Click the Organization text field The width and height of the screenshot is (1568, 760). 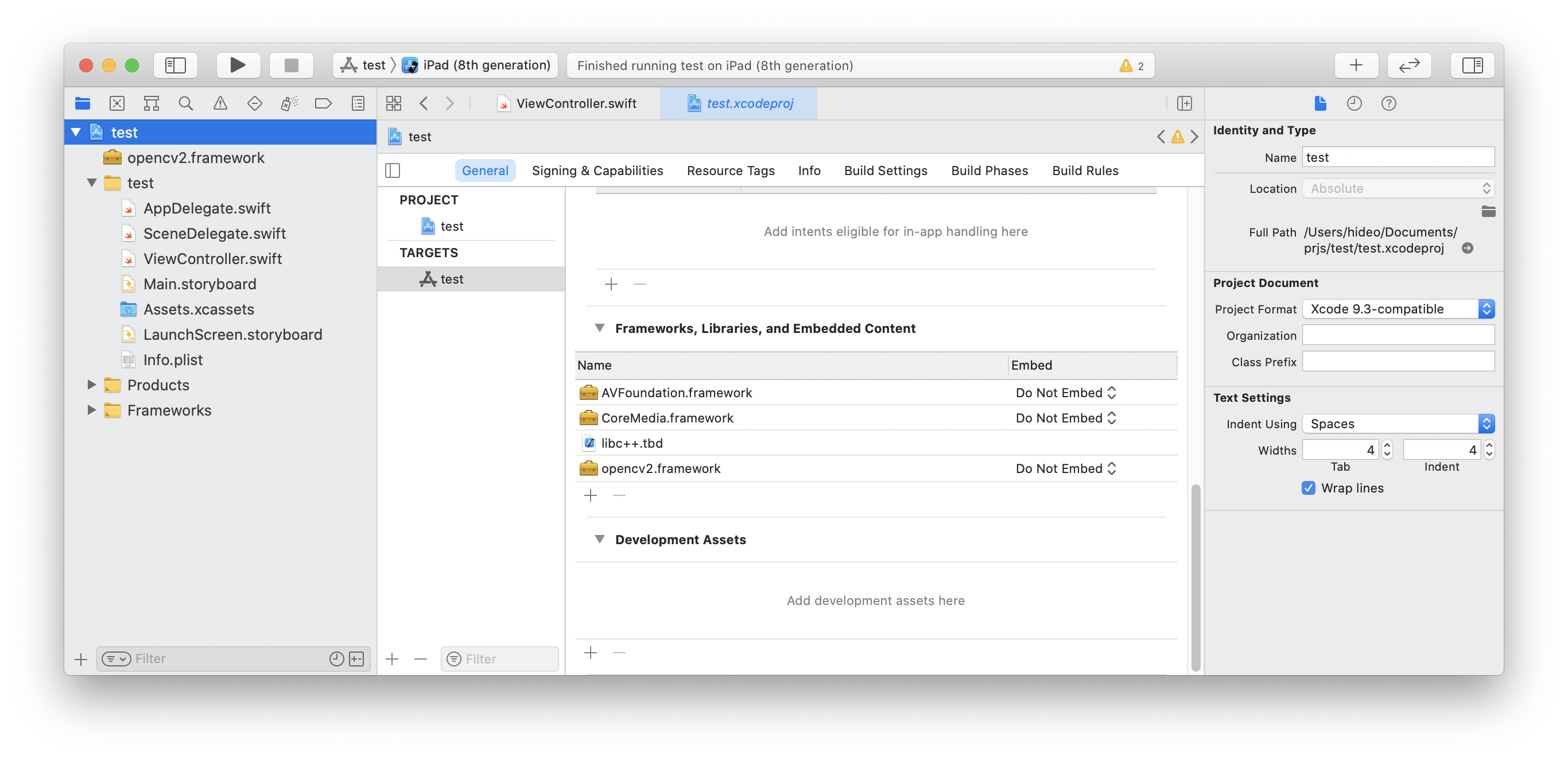click(x=1398, y=336)
